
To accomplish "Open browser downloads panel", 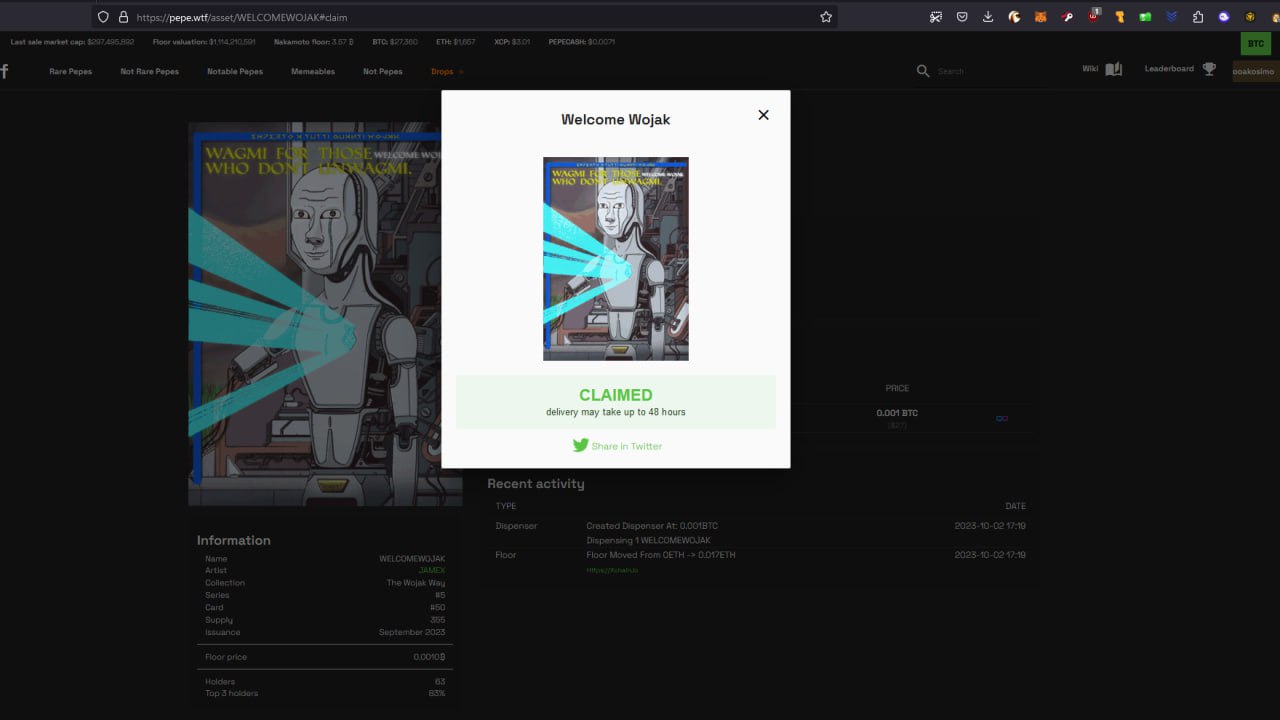I will coord(988,17).
